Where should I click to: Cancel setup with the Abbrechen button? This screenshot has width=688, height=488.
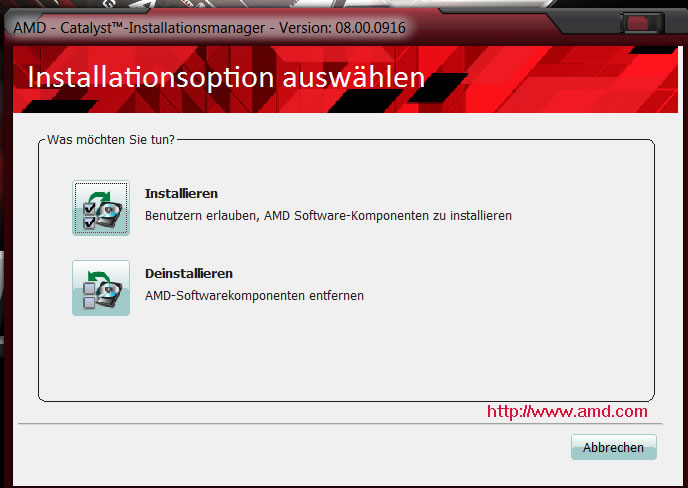pyautogui.click(x=614, y=447)
